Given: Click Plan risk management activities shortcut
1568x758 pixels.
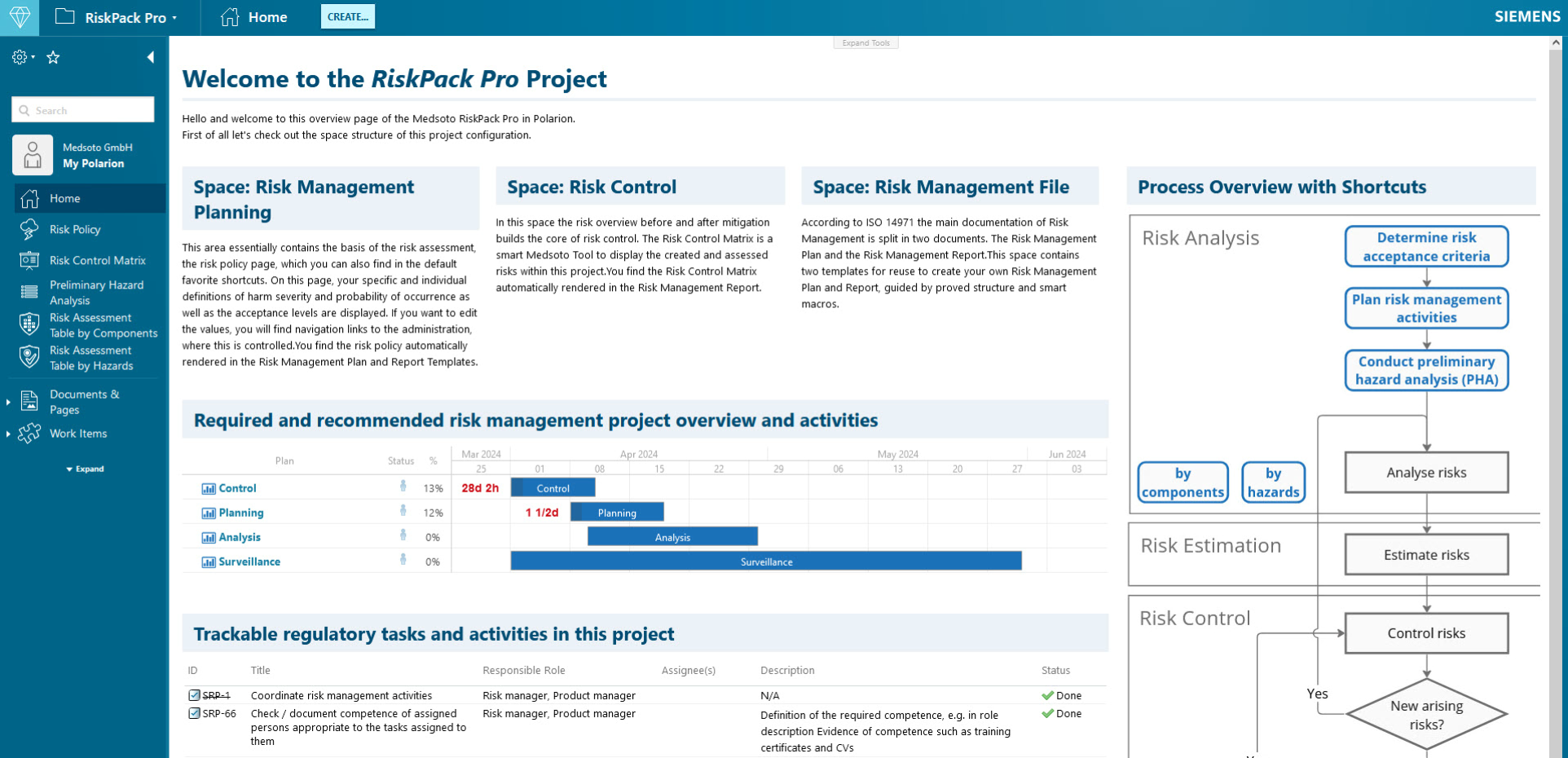Looking at the screenshot, I should click(x=1426, y=308).
